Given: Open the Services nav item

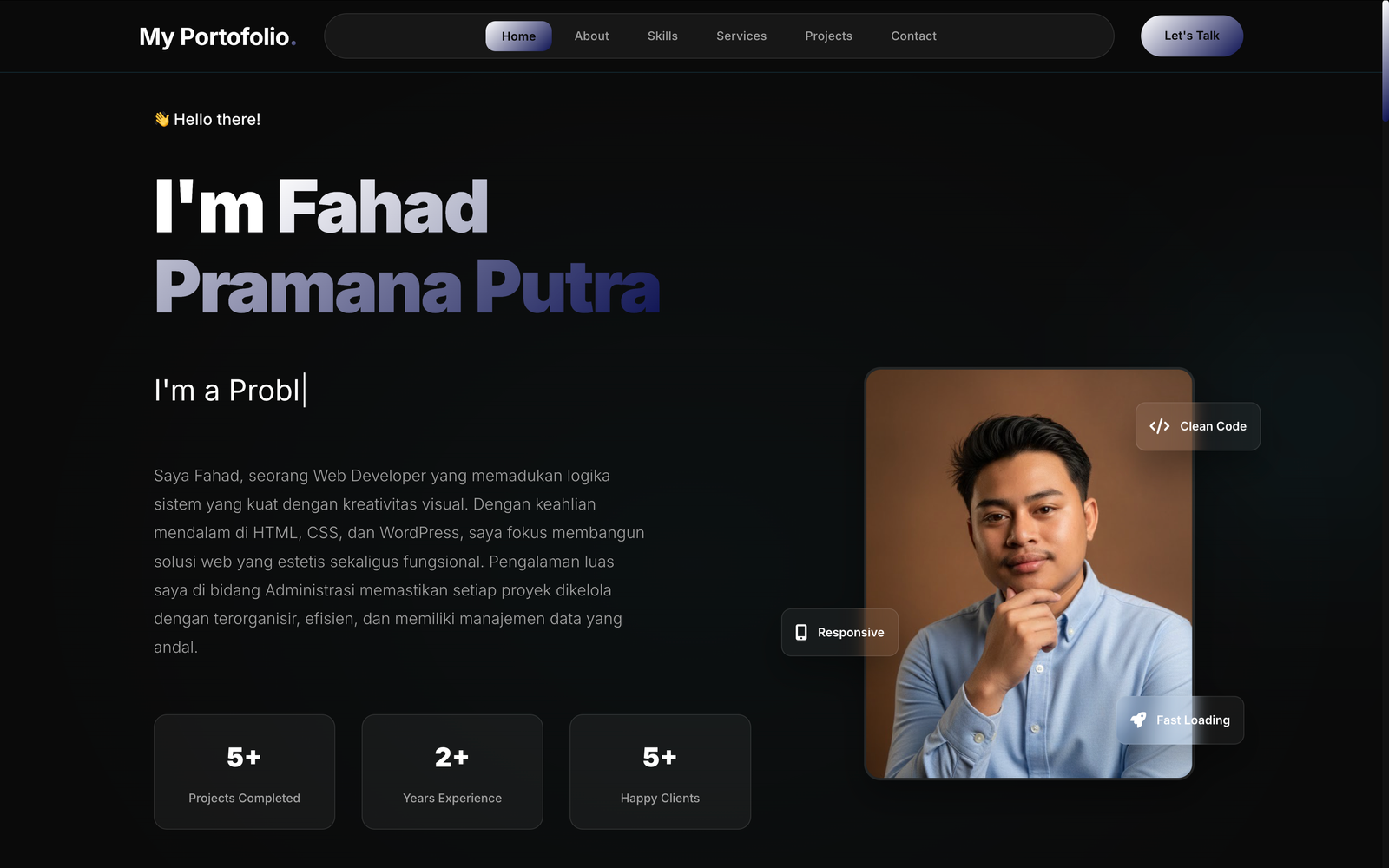Looking at the screenshot, I should tap(741, 36).
